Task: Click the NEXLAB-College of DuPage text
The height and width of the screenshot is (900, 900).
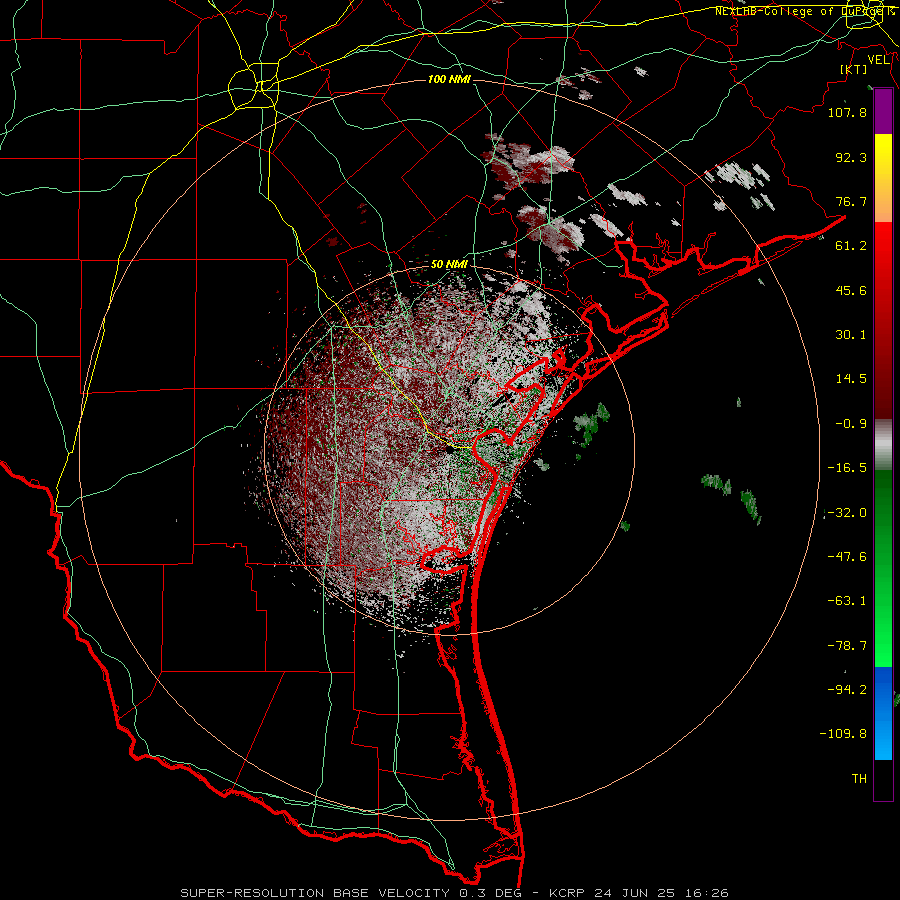Action: (x=805, y=11)
